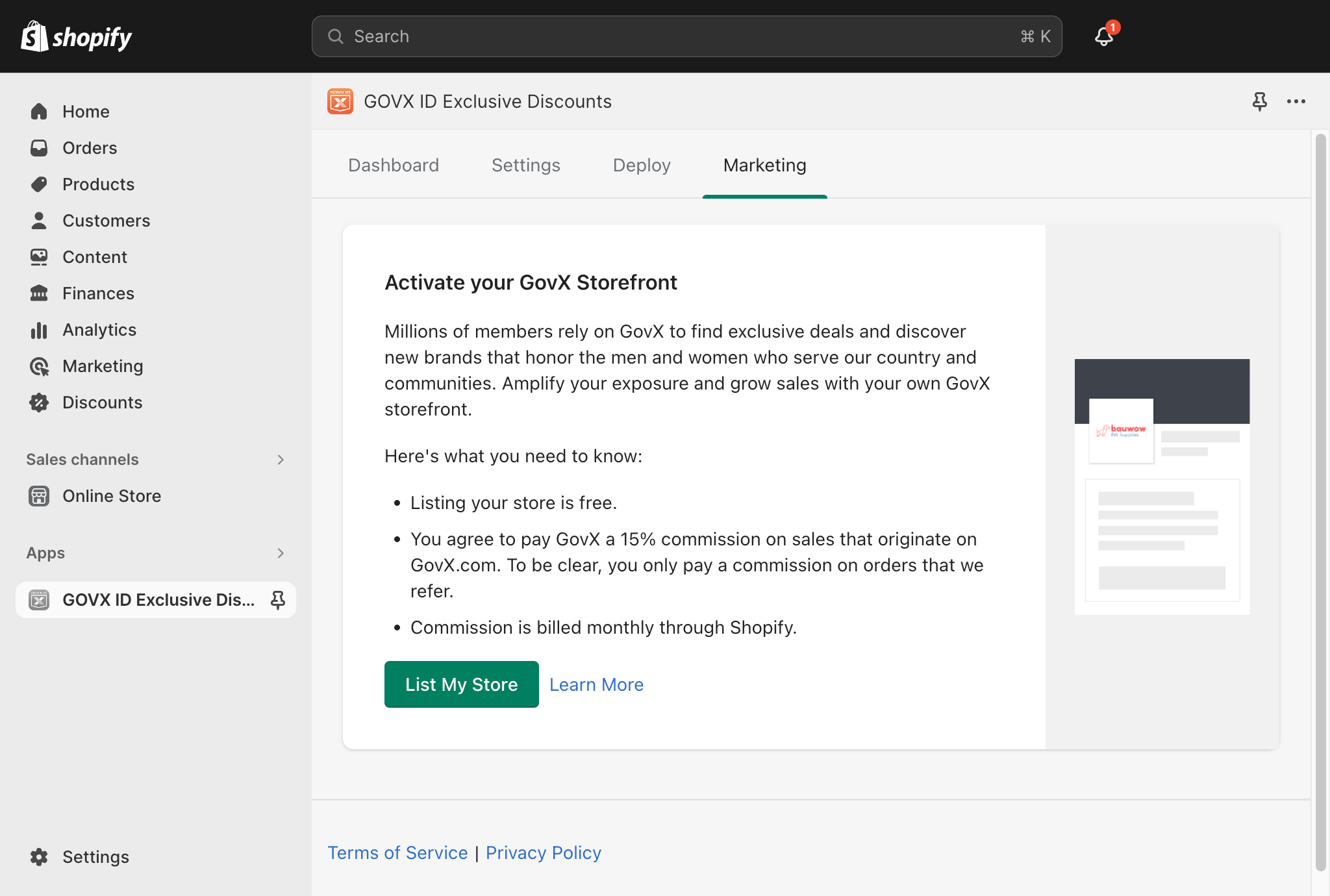Open the Privacy Policy link

point(544,852)
